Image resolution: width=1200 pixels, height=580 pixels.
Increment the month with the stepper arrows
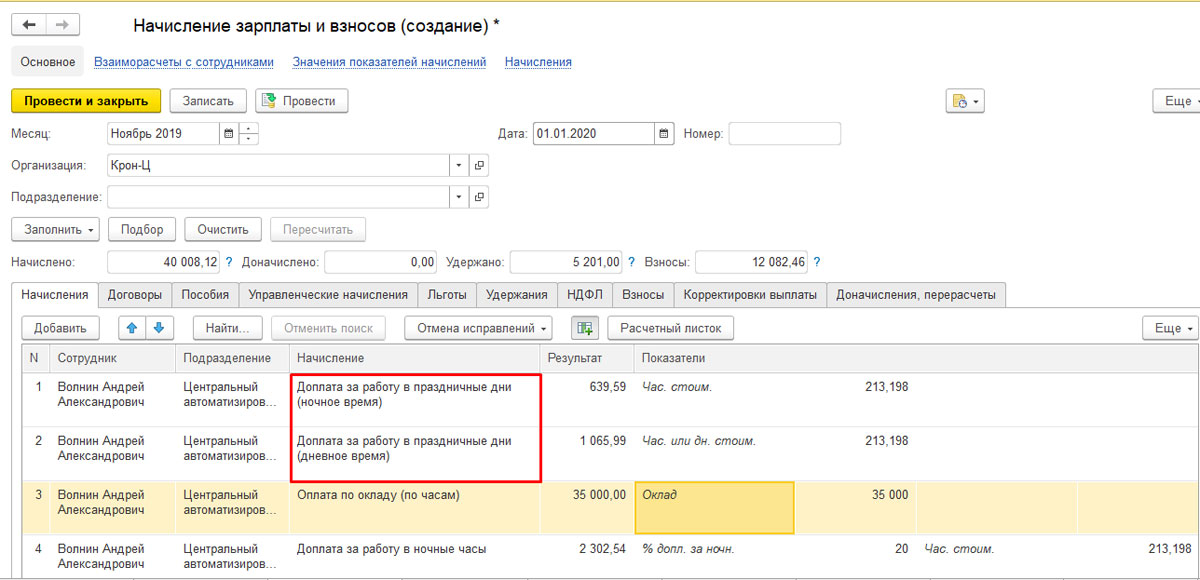point(249,128)
